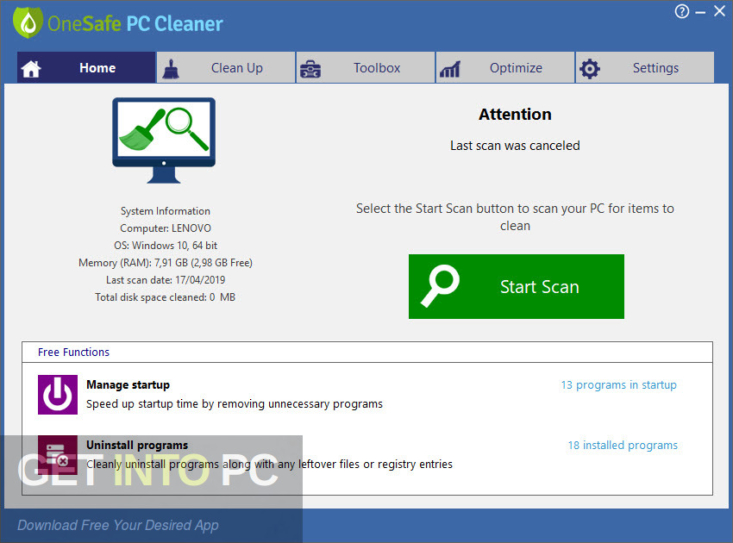Click 'Total disk space cleaned: 0 MB'
This screenshot has height=543, width=733.
click(x=165, y=297)
